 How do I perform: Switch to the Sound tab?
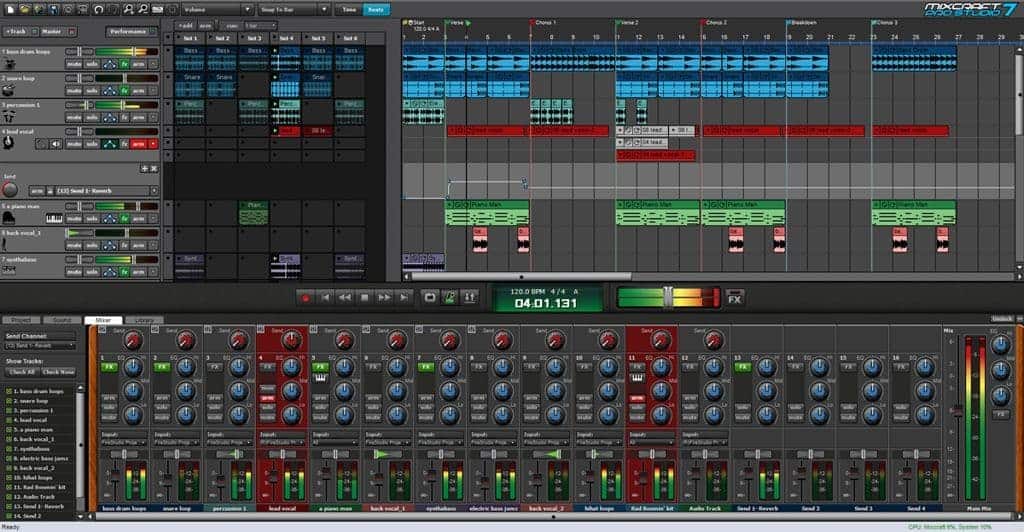pyautogui.click(x=62, y=320)
